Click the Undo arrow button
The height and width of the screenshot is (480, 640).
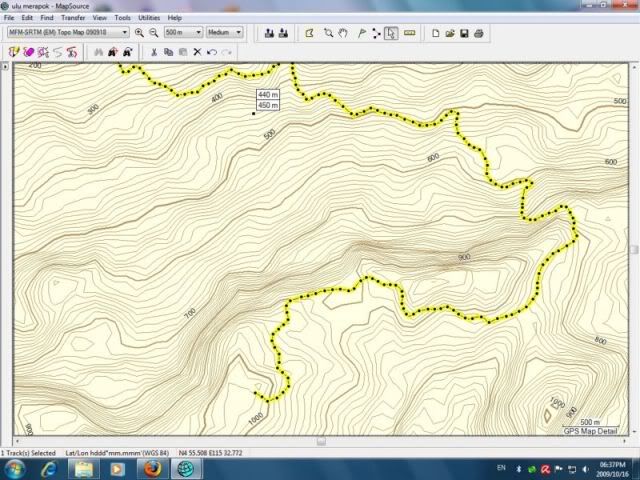click(212, 52)
